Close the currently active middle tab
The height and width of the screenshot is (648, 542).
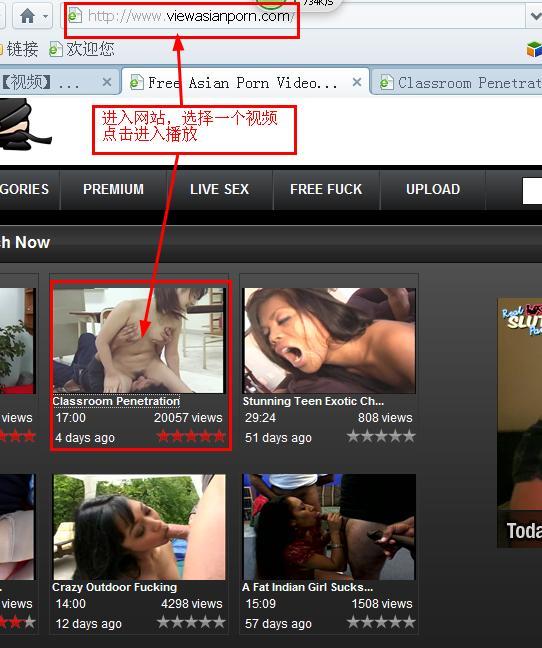(357, 82)
